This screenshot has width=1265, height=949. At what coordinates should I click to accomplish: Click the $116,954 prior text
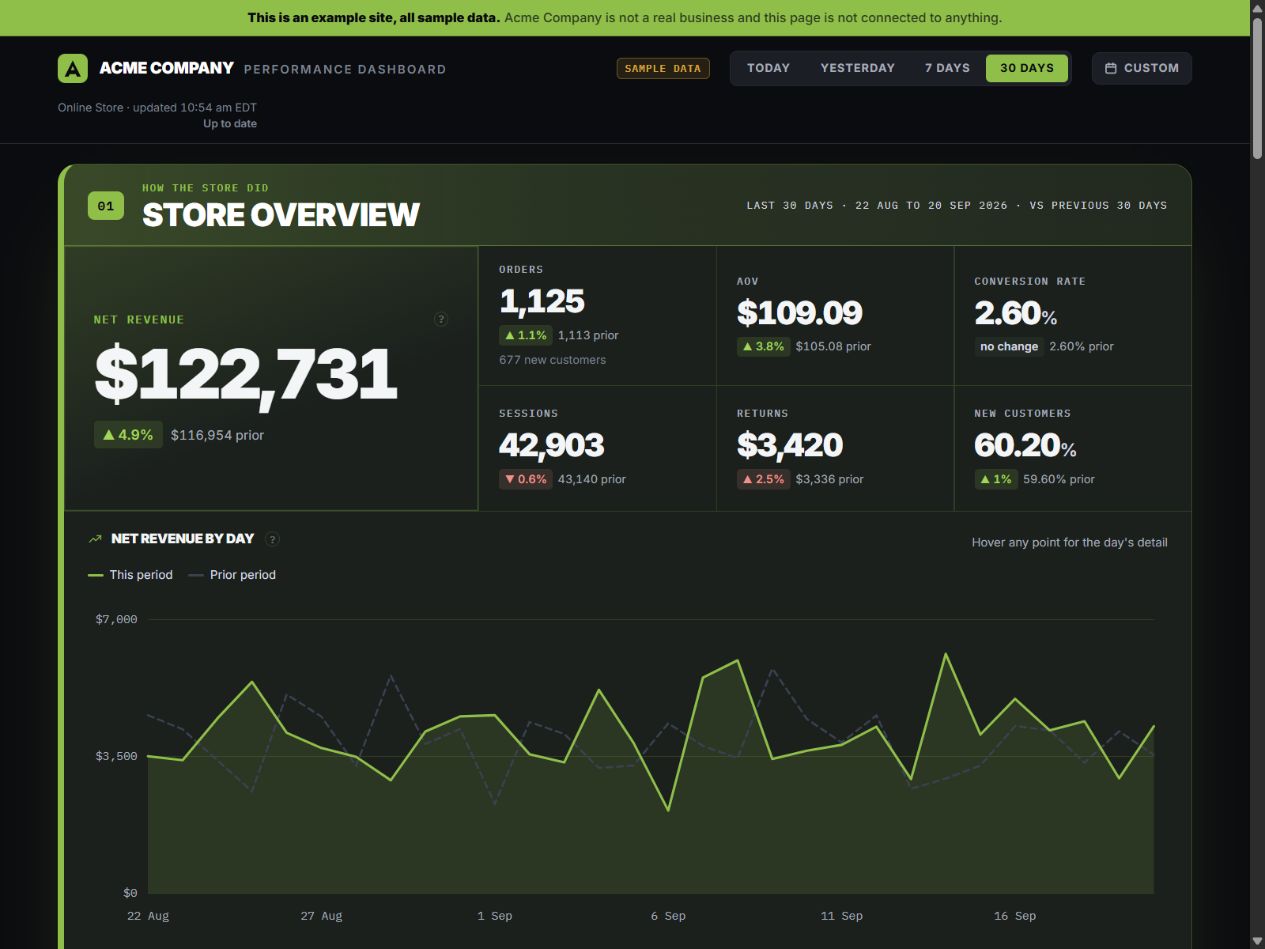coord(217,435)
